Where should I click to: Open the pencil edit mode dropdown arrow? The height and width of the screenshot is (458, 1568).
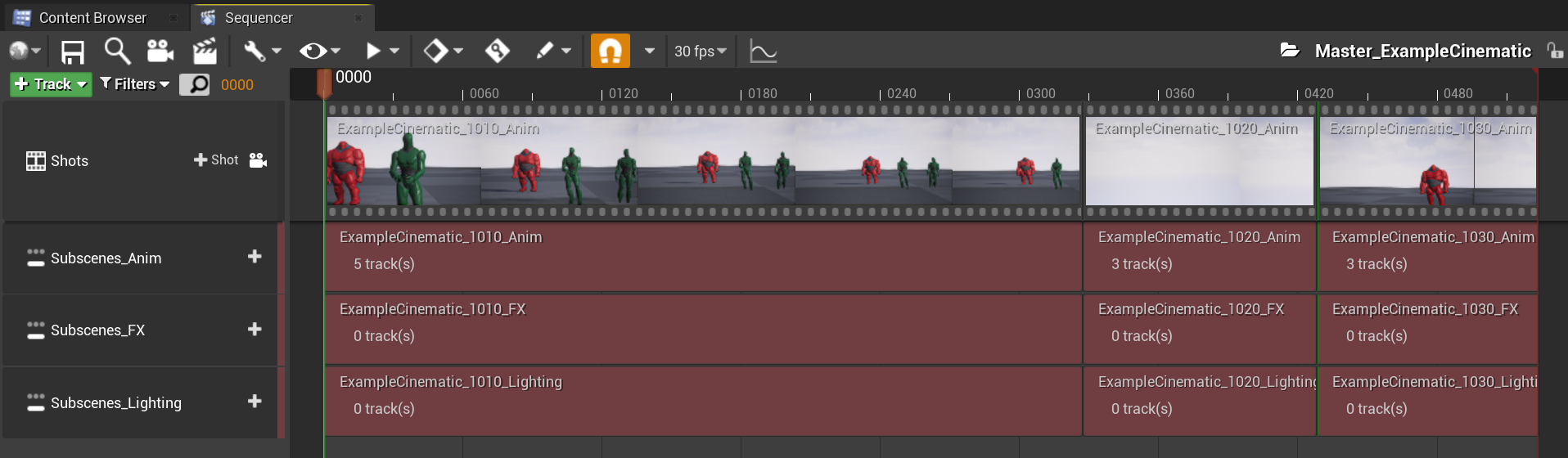(566, 51)
